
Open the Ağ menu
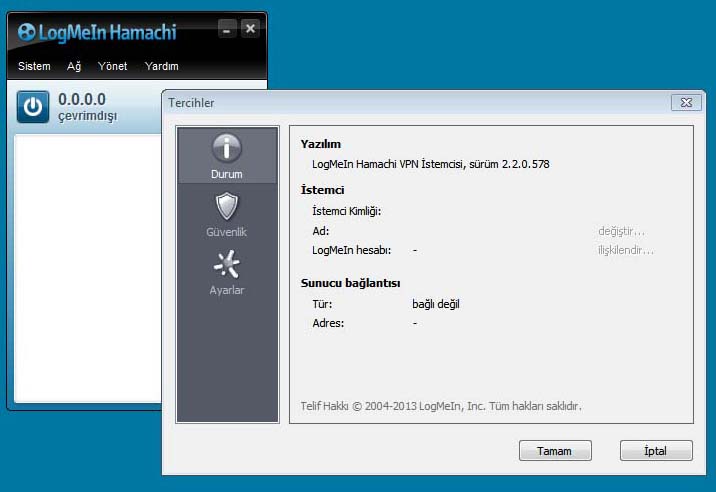pos(74,66)
